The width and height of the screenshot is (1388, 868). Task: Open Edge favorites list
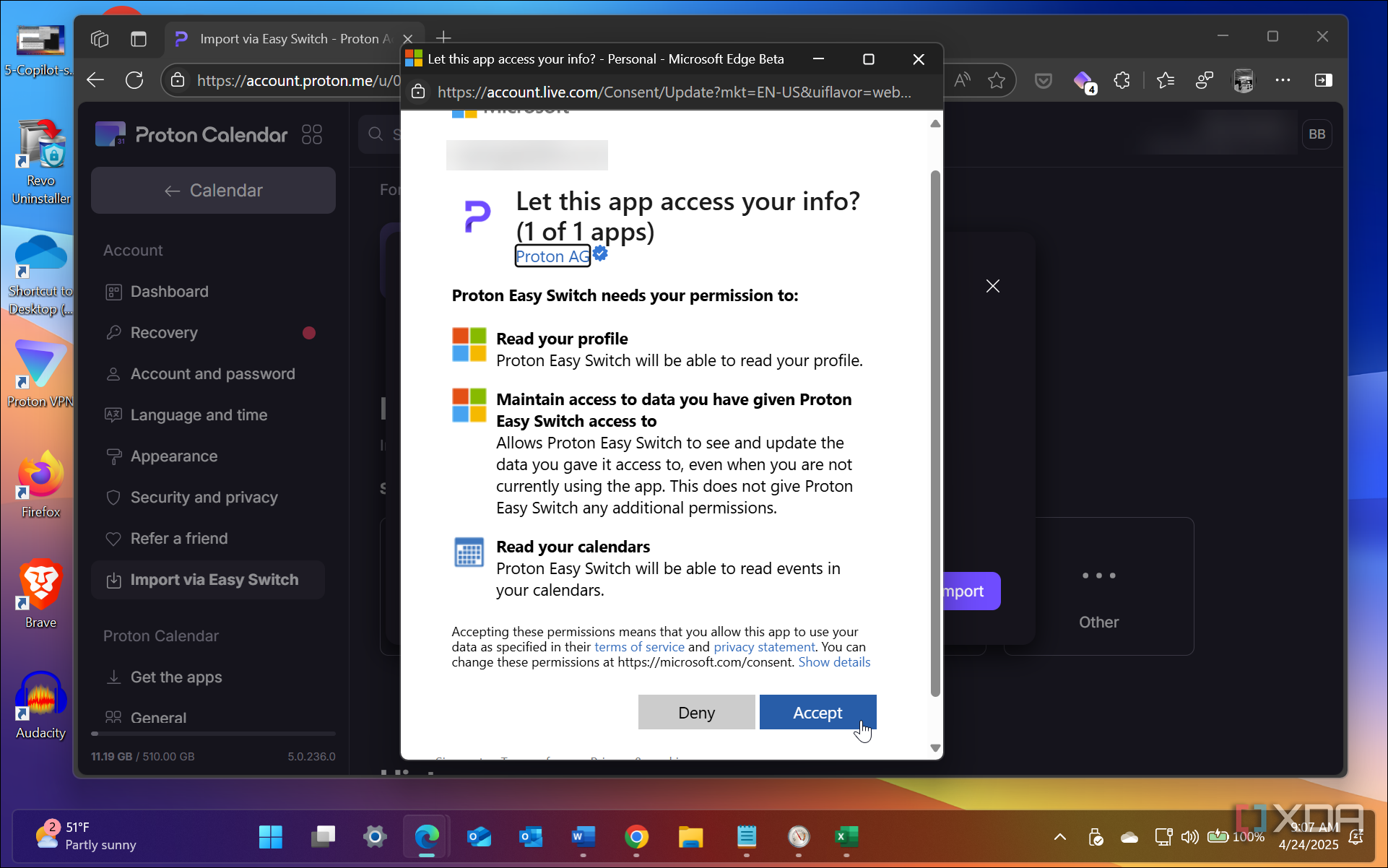tap(1166, 80)
